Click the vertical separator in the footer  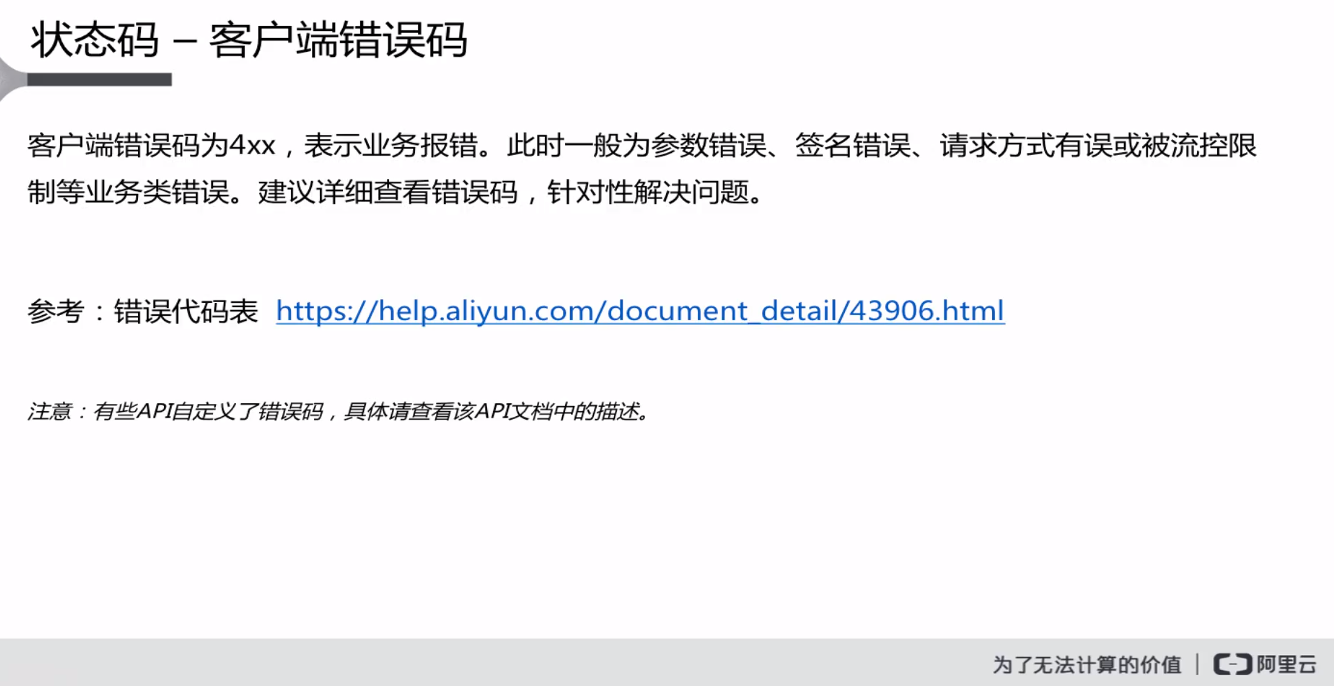tap(1197, 664)
